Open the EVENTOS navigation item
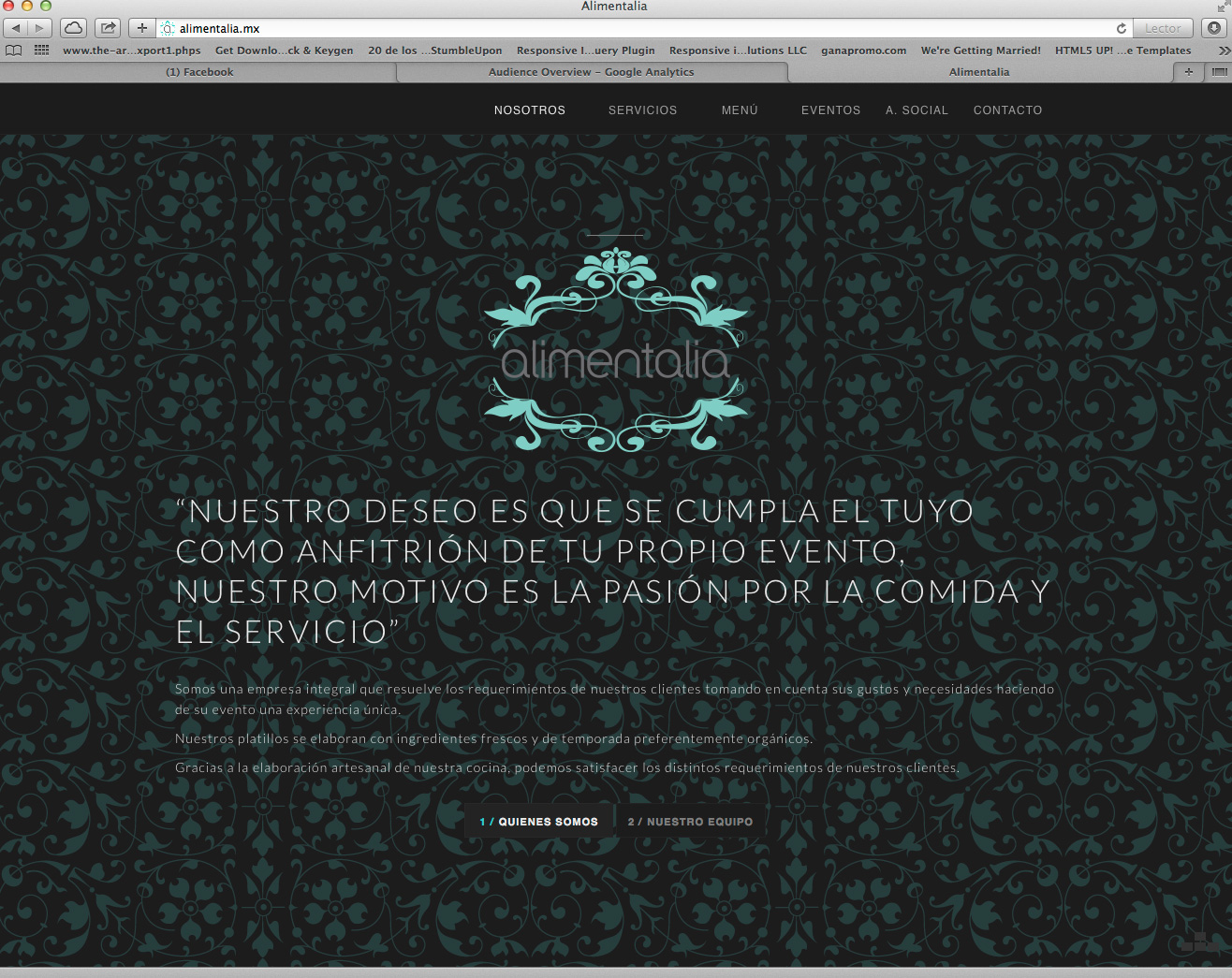 (x=830, y=110)
